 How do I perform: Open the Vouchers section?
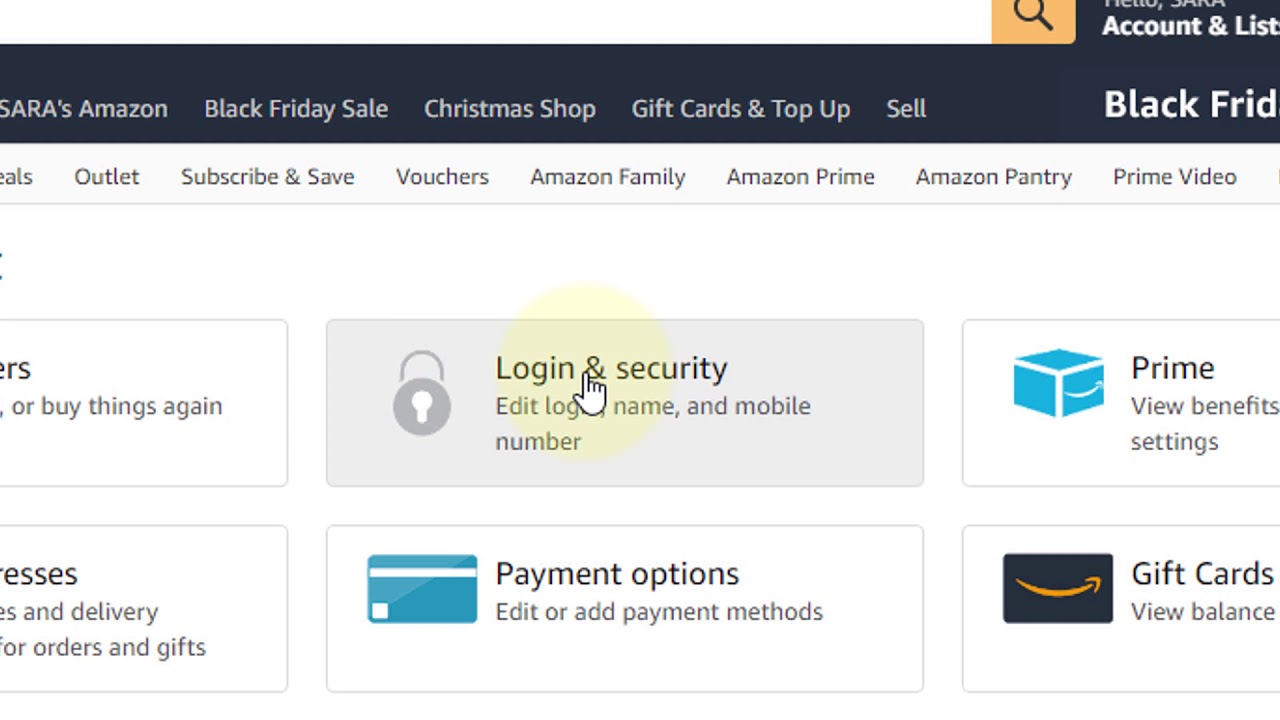(442, 177)
